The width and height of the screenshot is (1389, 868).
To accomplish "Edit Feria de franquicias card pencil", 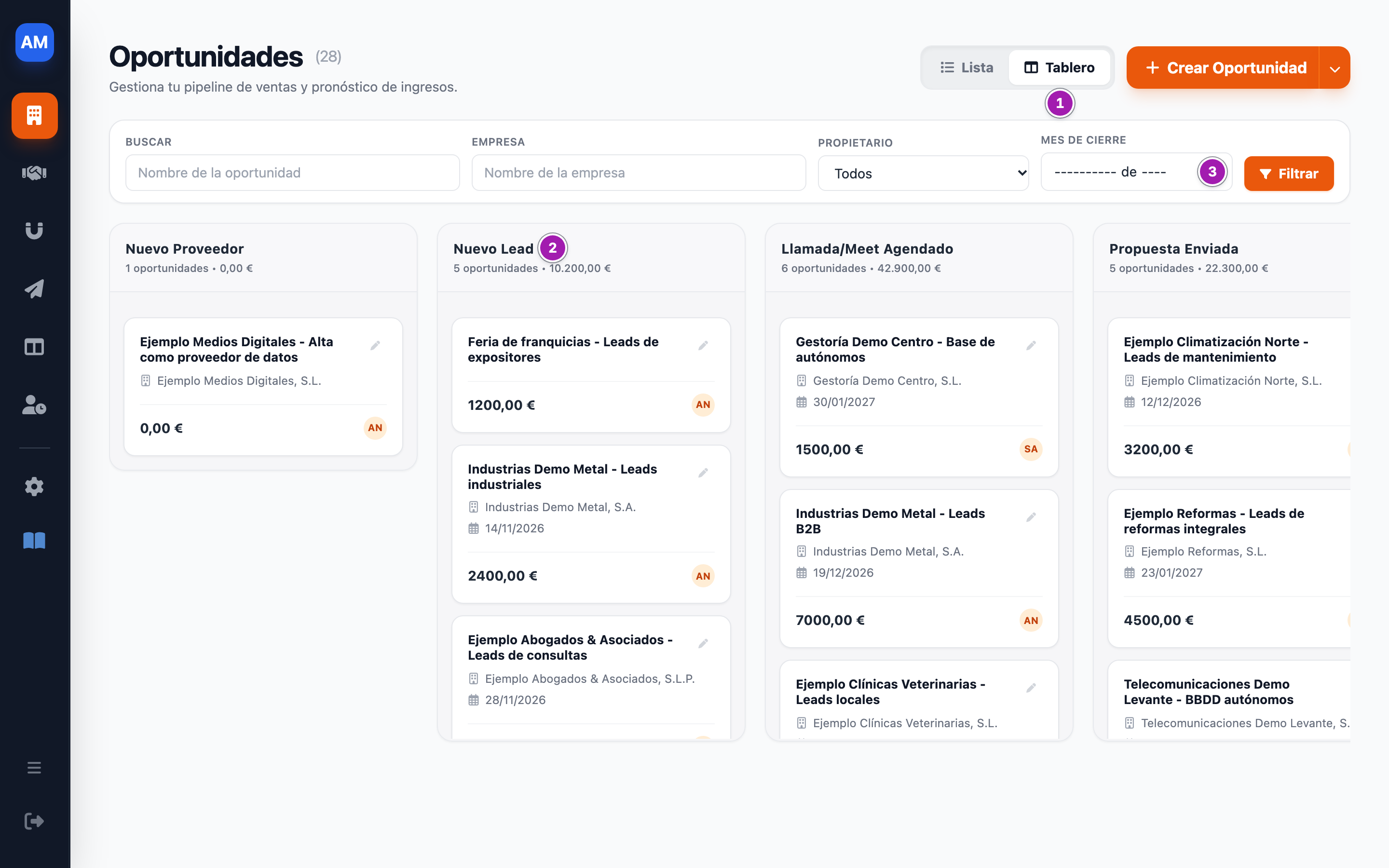I will coord(703,345).
